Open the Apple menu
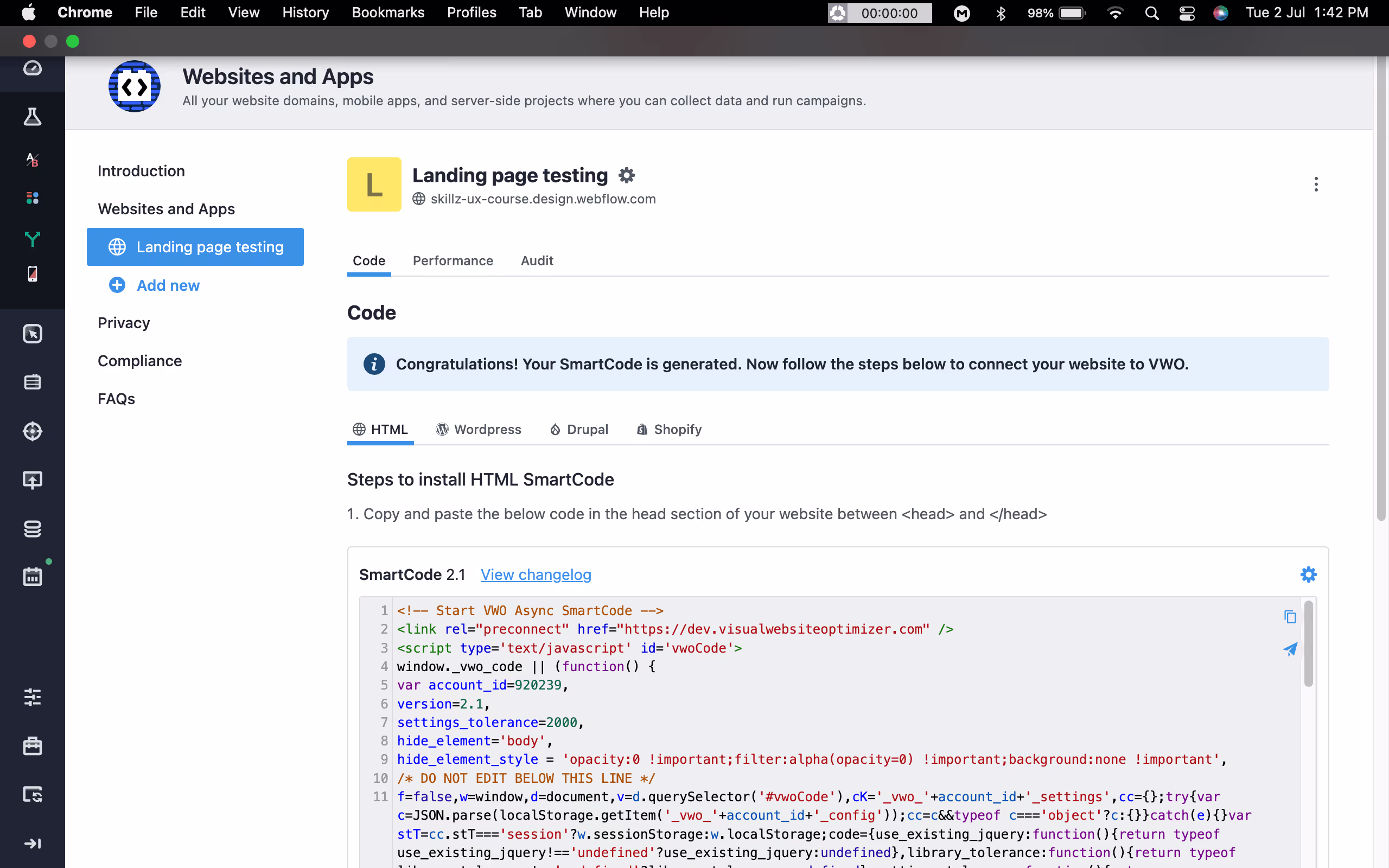 (28, 12)
